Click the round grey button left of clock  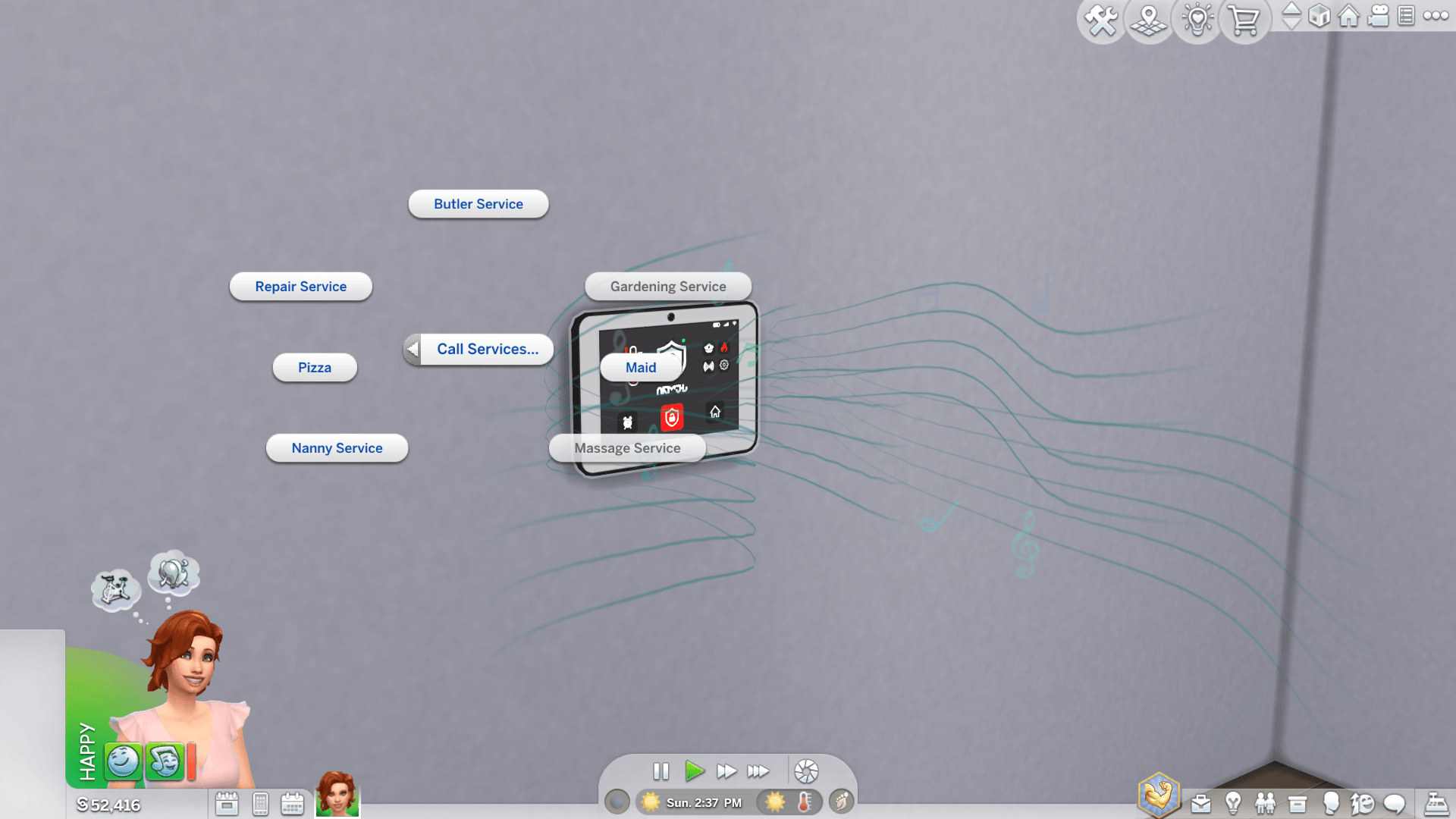(617, 802)
